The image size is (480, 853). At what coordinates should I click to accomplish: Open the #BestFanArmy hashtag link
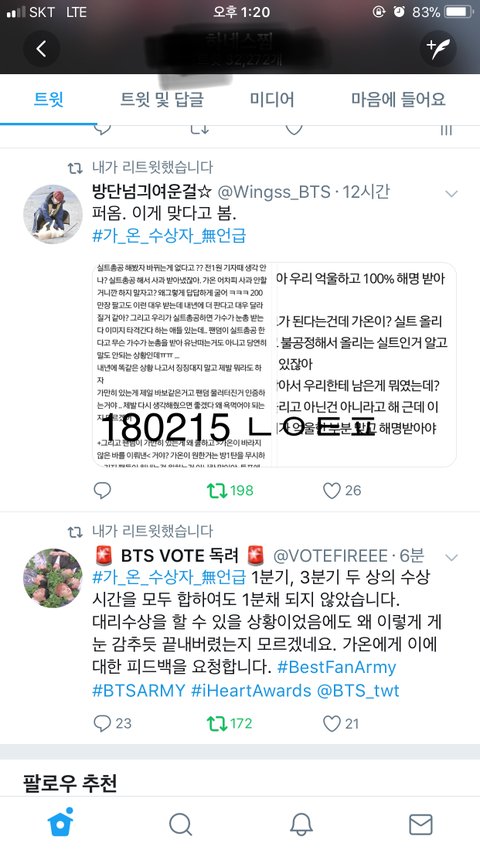[x=336, y=667]
